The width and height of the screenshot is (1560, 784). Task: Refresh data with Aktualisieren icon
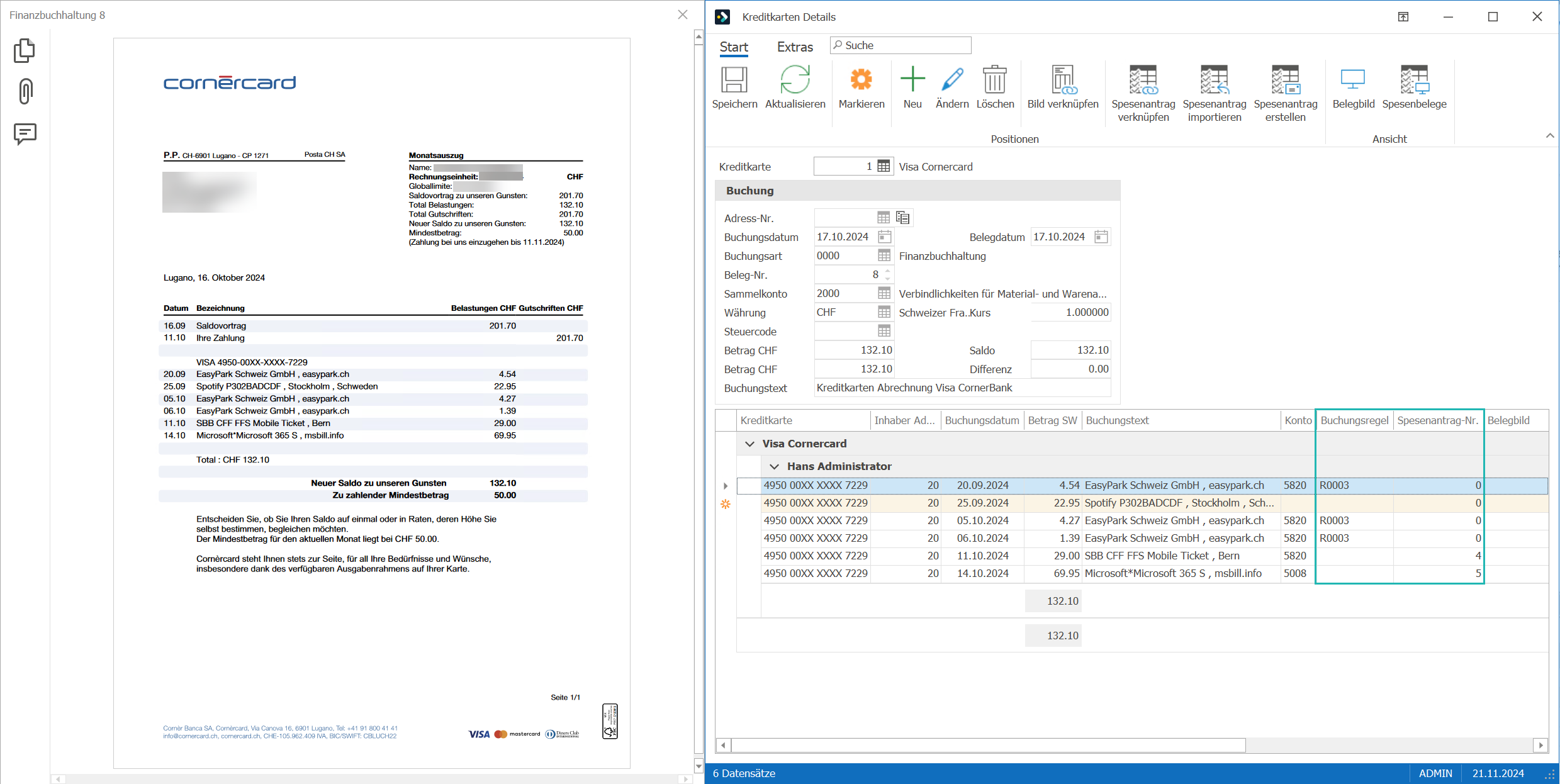(x=795, y=80)
